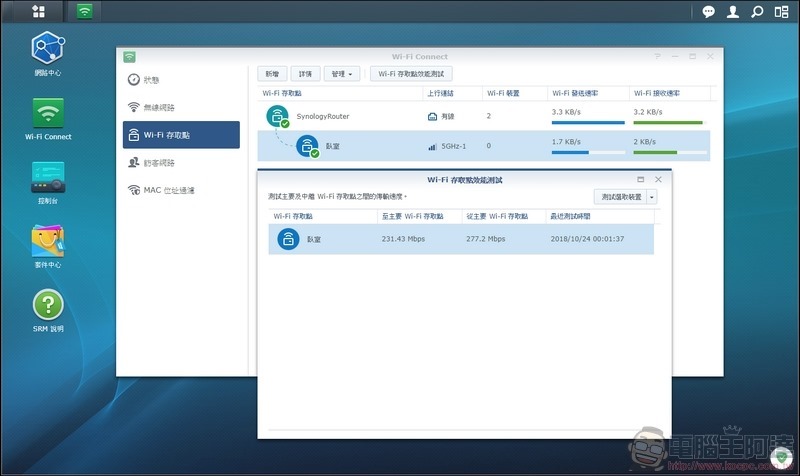
Task: Select the 狀態 sidebar item
Action: coord(181,80)
